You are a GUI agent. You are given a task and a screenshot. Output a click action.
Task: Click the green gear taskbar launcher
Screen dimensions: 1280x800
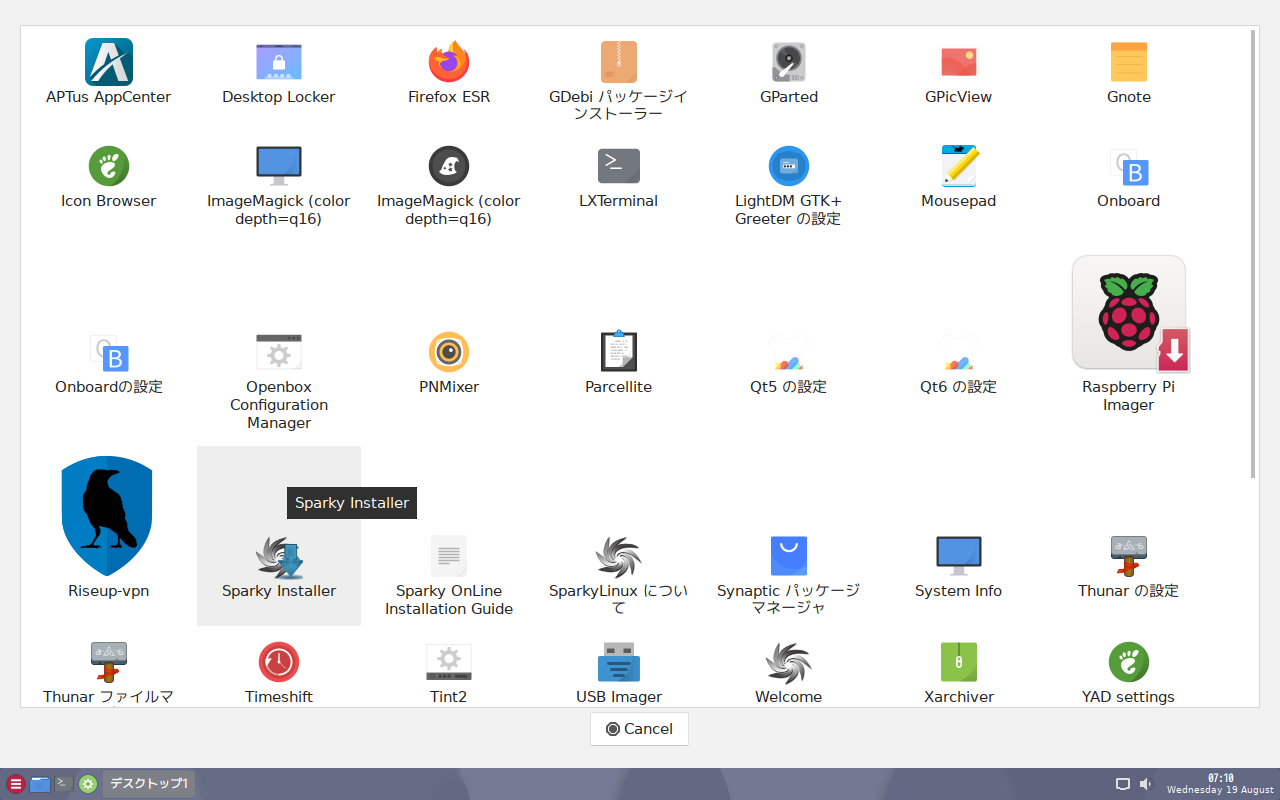[88, 784]
